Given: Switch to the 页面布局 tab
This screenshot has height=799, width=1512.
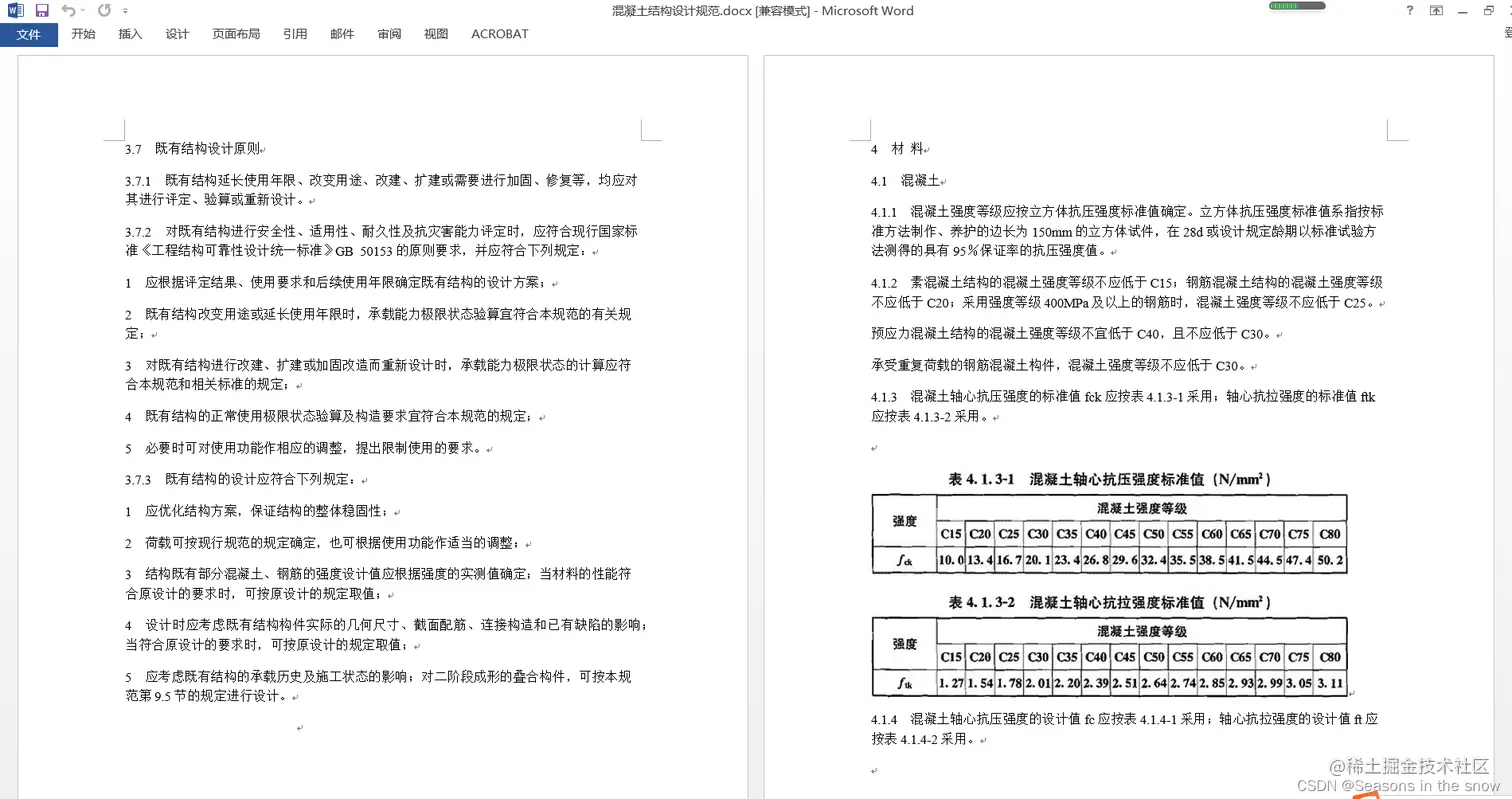Looking at the screenshot, I should [x=236, y=33].
